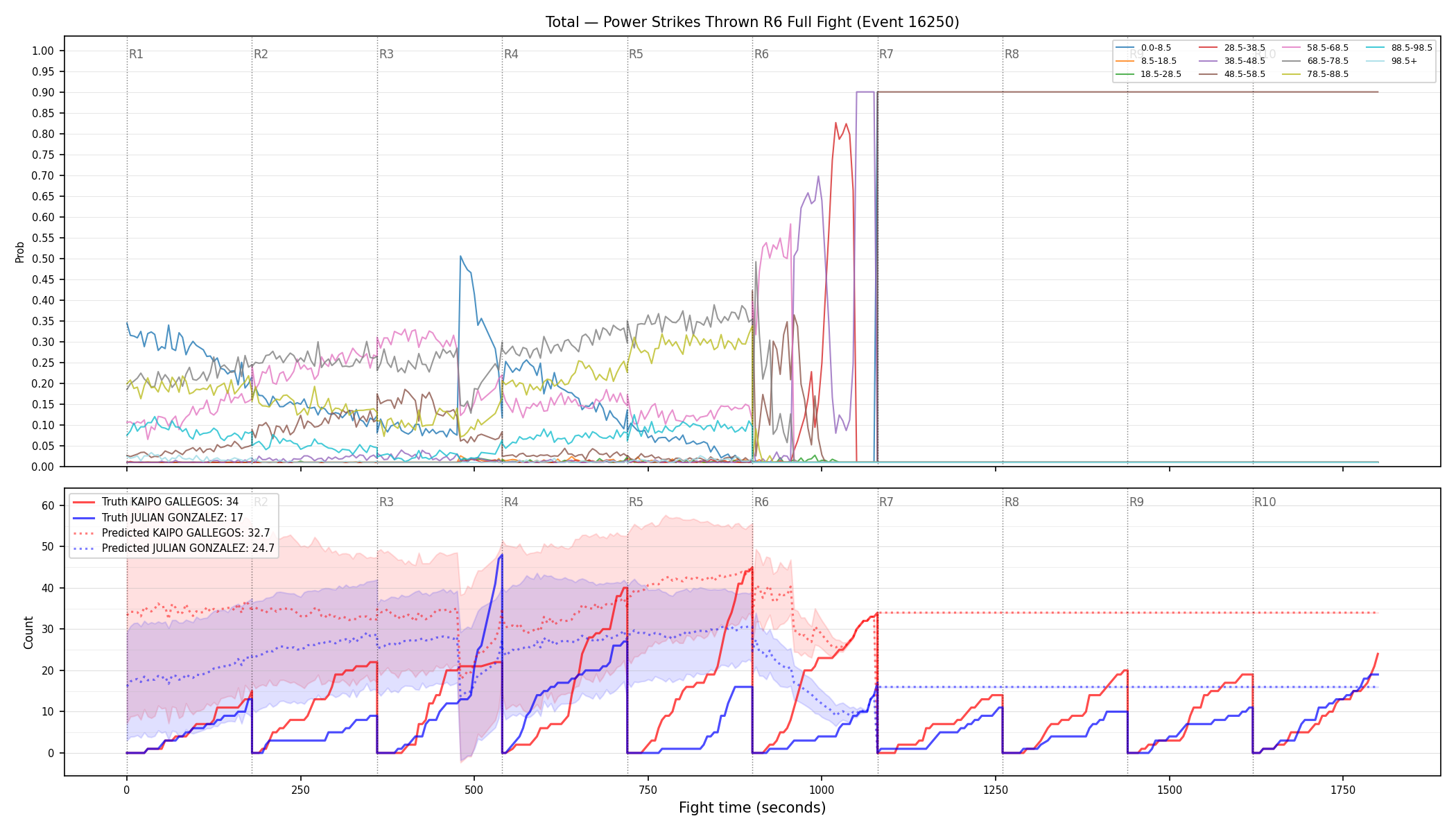This screenshot has width=1456, height=832.
Task: Click the R6 round marker in the probability chart
Action: pos(761,54)
